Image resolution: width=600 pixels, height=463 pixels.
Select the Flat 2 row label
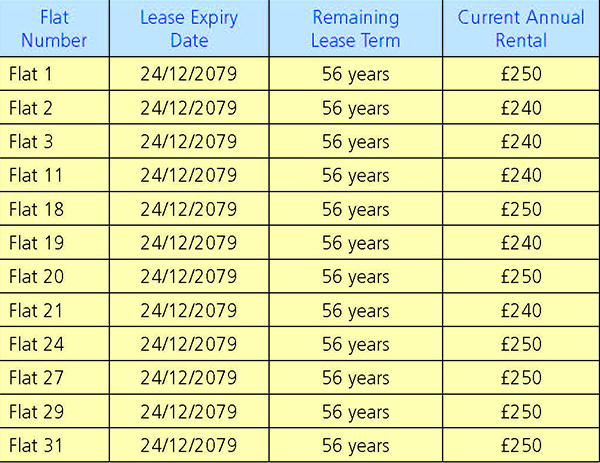tap(31, 108)
